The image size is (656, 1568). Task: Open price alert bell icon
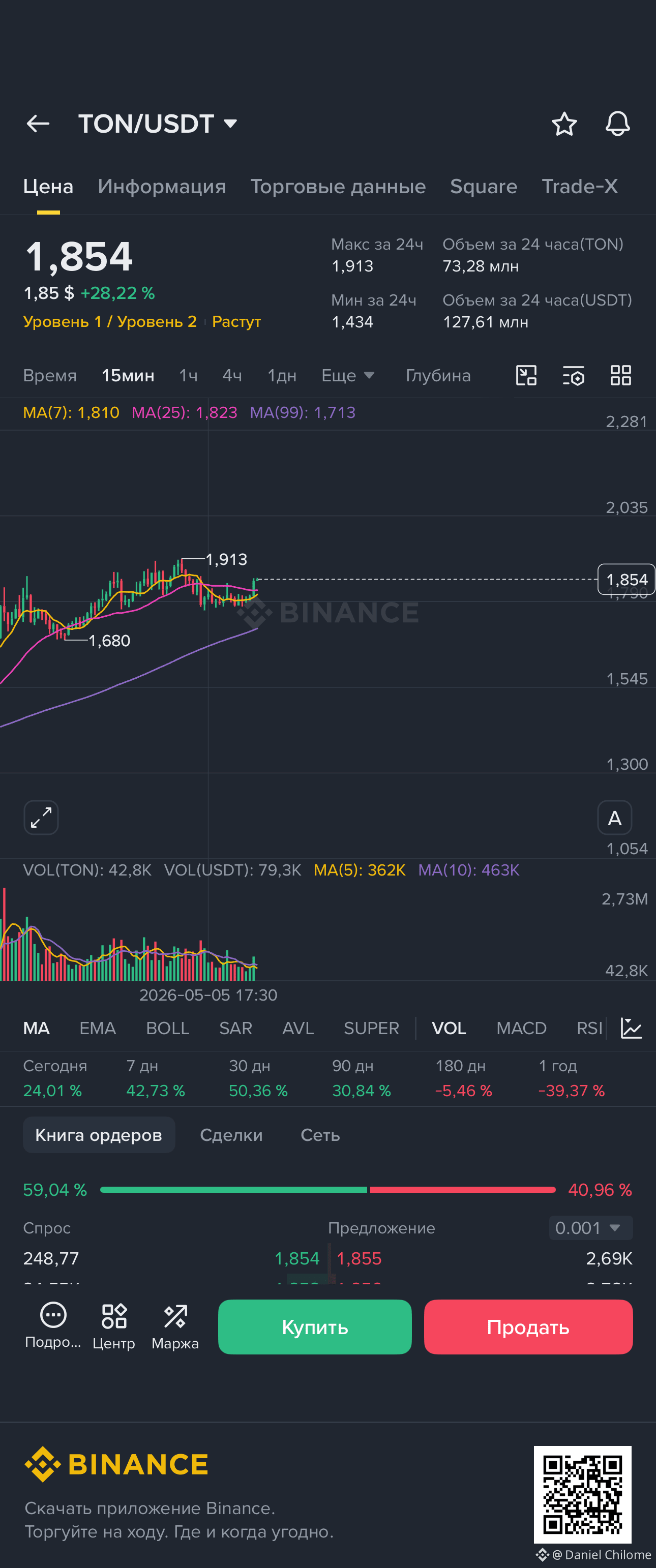tap(617, 124)
